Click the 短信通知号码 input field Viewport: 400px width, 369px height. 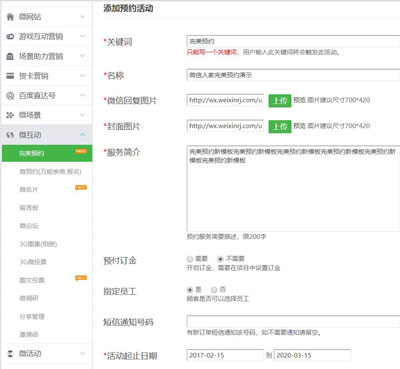[293, 321]
